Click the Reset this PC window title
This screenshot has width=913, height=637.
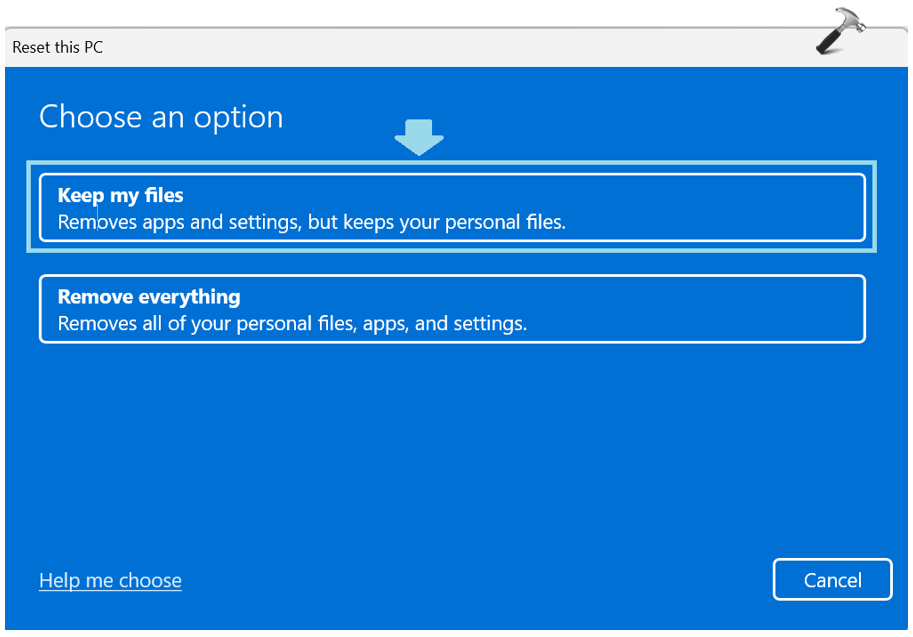tap(57, 47)
